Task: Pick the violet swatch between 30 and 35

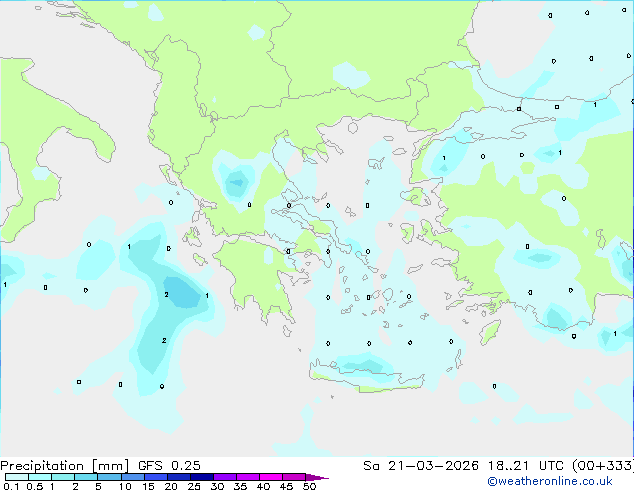Action: tap(225, 477)
